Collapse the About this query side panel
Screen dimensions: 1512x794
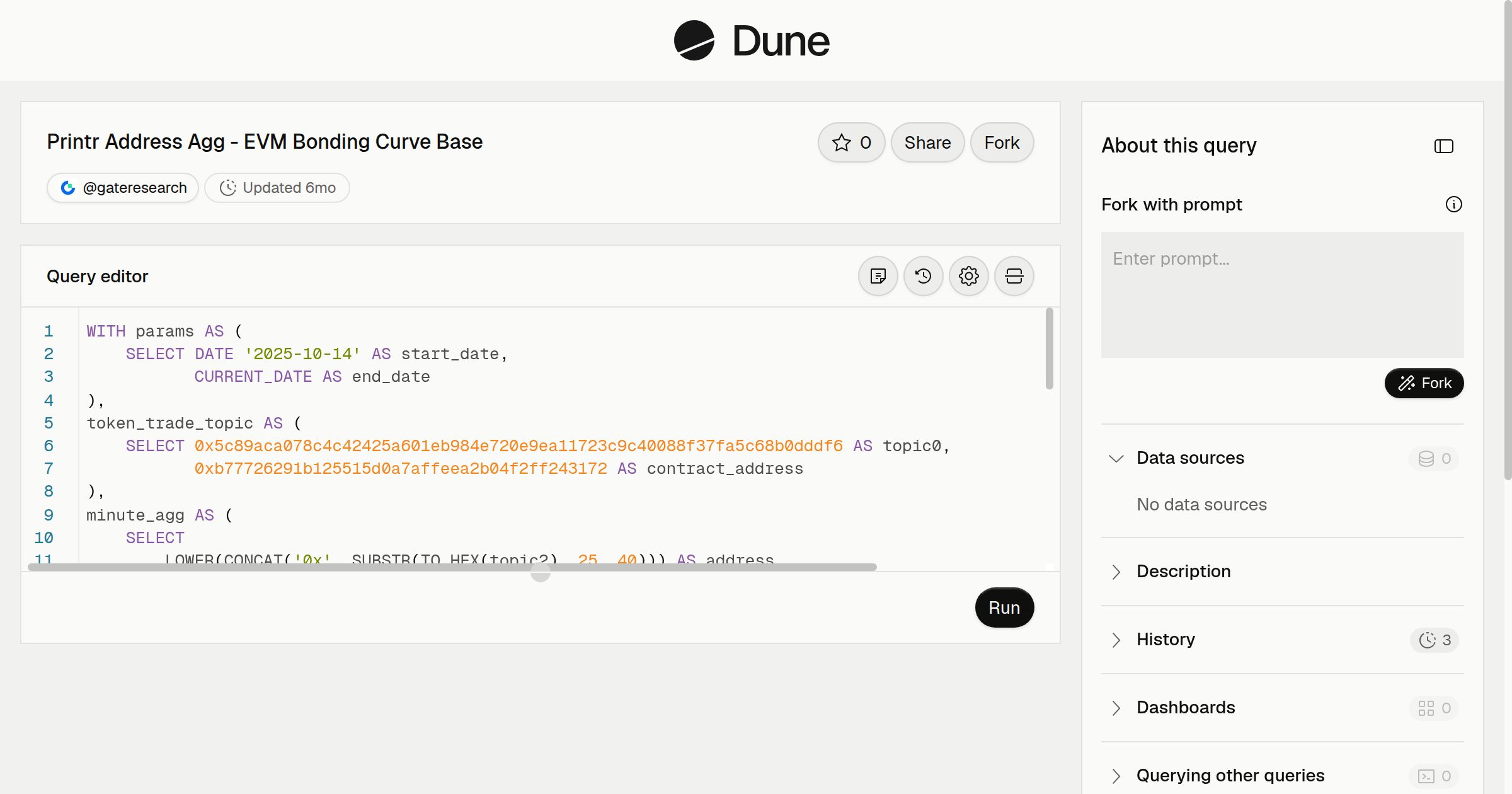tap(1443, 146)
